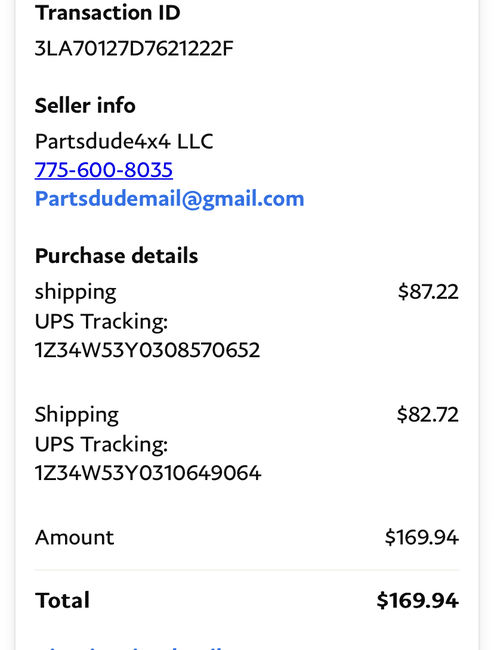This screenshot has height=650, width=494.
Task: Open the Partsdudemail@gmail.com email link
Action: 170,199
